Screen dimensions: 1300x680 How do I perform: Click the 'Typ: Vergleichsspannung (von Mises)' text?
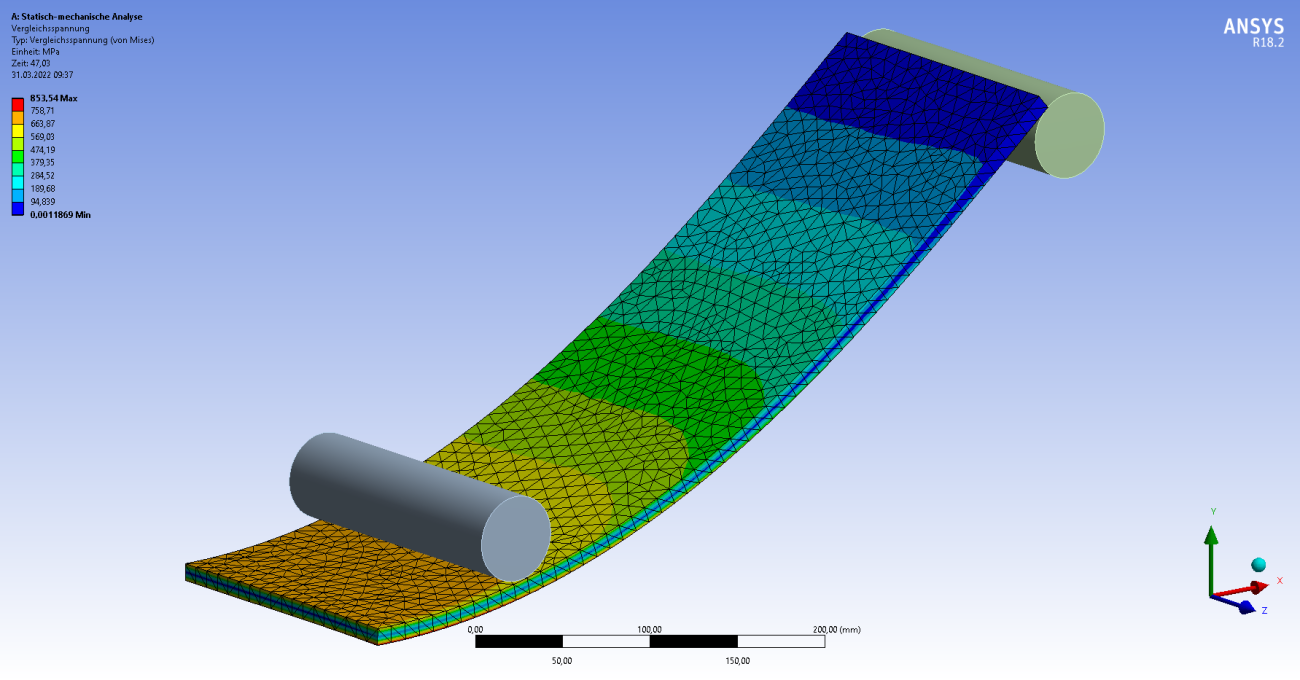click(82, 40)
